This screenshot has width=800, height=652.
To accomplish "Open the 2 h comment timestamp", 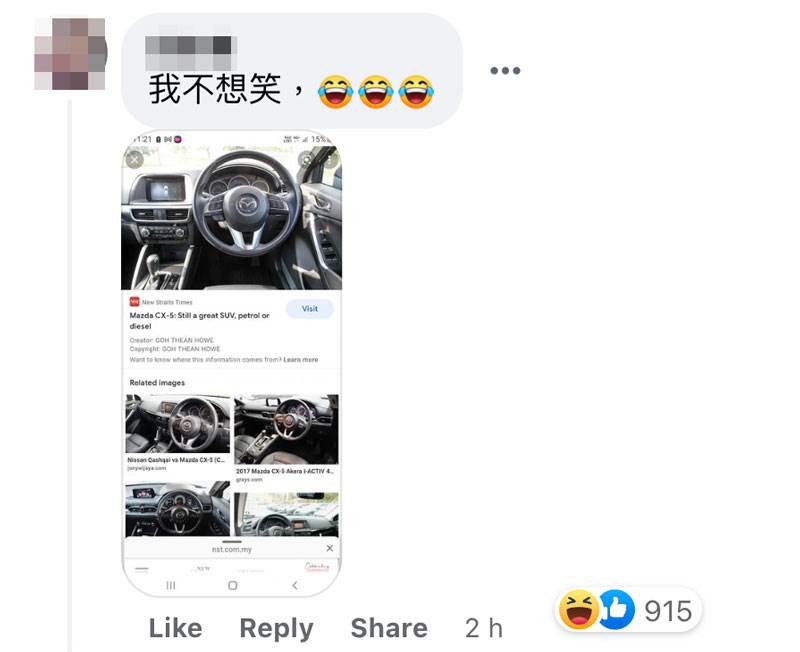I will coord(484,628).
